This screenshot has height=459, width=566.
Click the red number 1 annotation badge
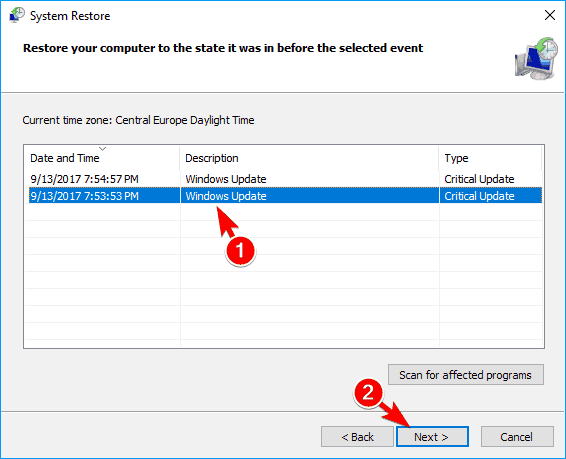tap(240, 251)
